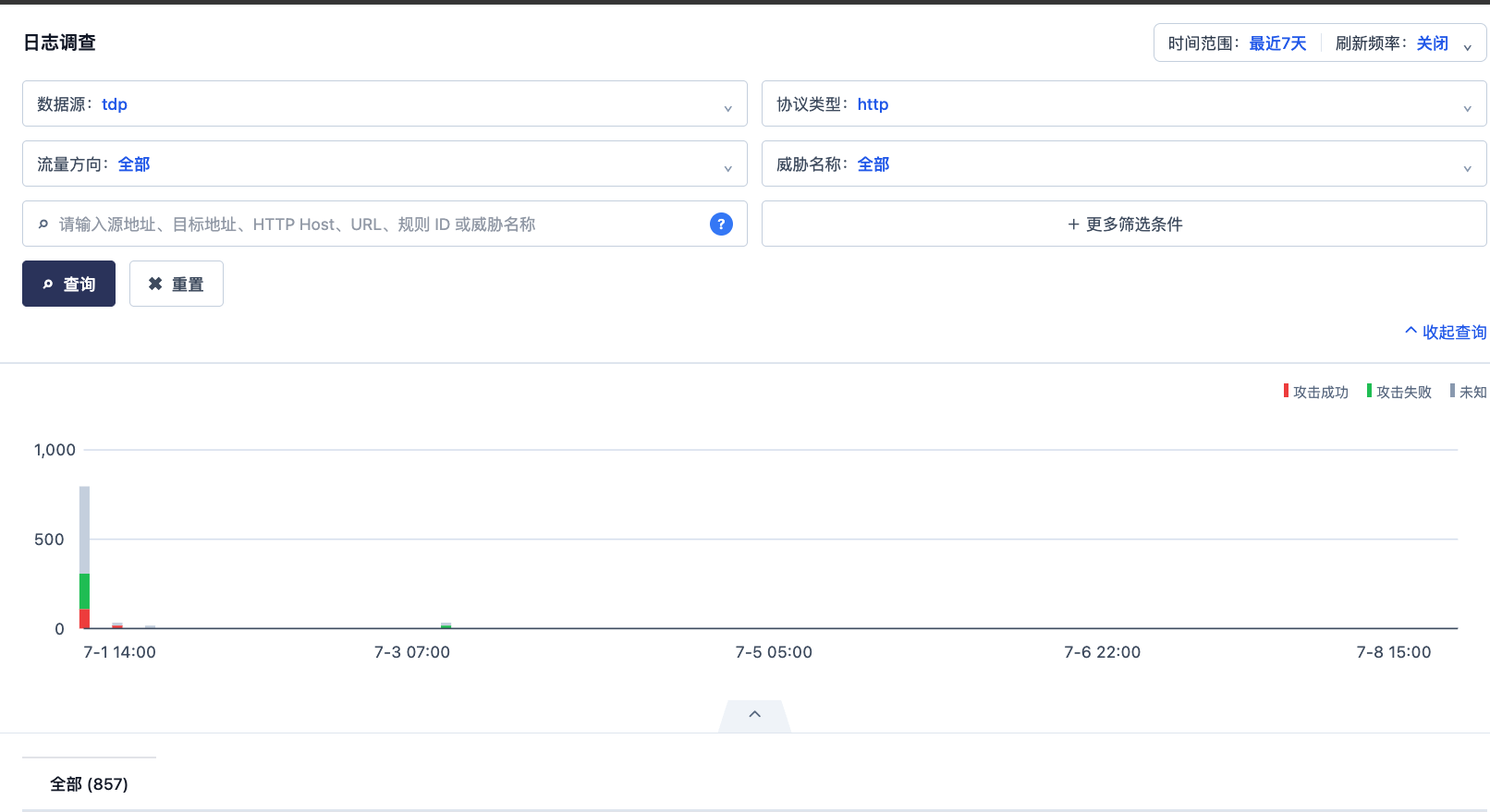
Task: Click the 重置 button
Action: pos(176,284)
